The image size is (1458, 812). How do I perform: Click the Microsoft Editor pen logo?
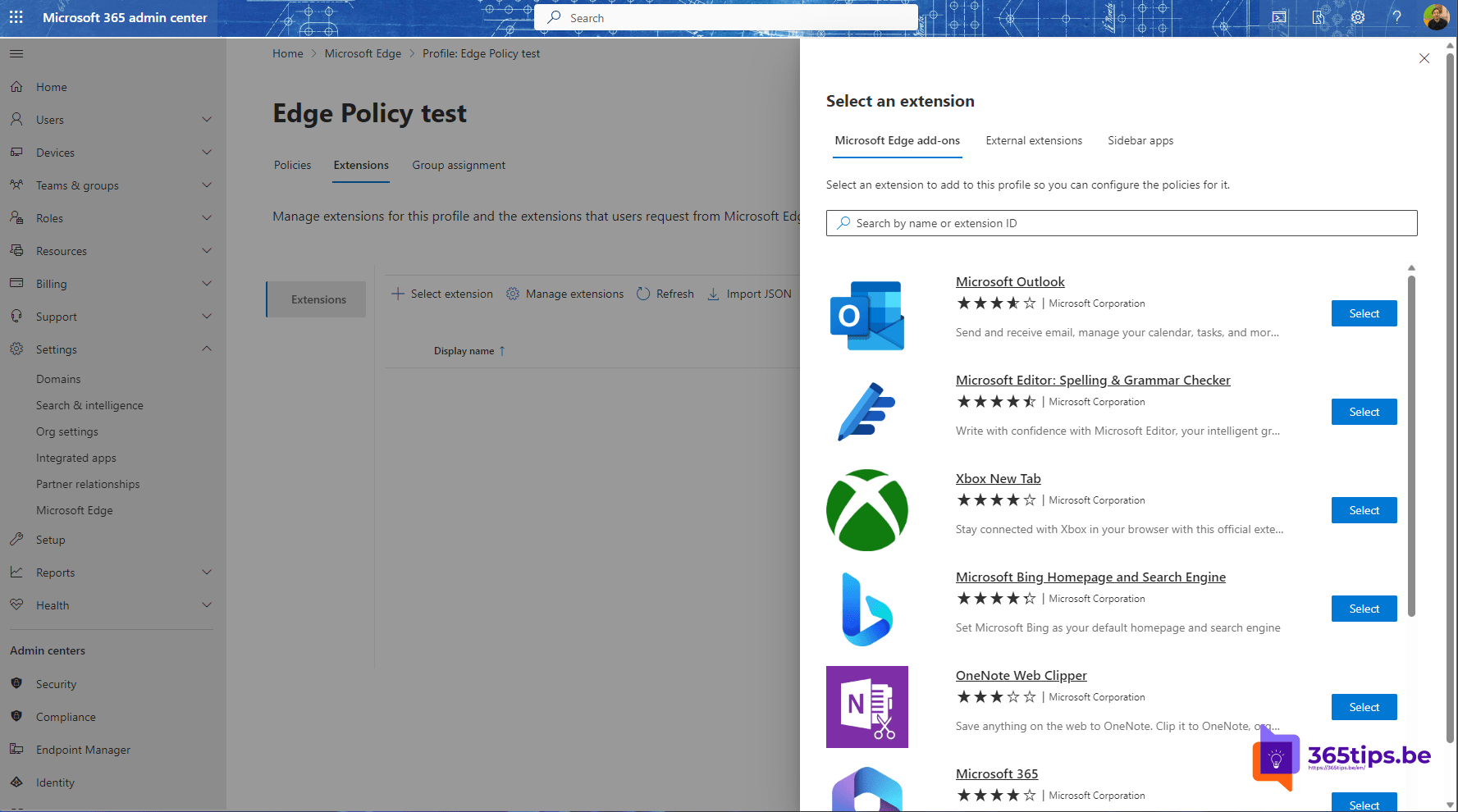867,412
